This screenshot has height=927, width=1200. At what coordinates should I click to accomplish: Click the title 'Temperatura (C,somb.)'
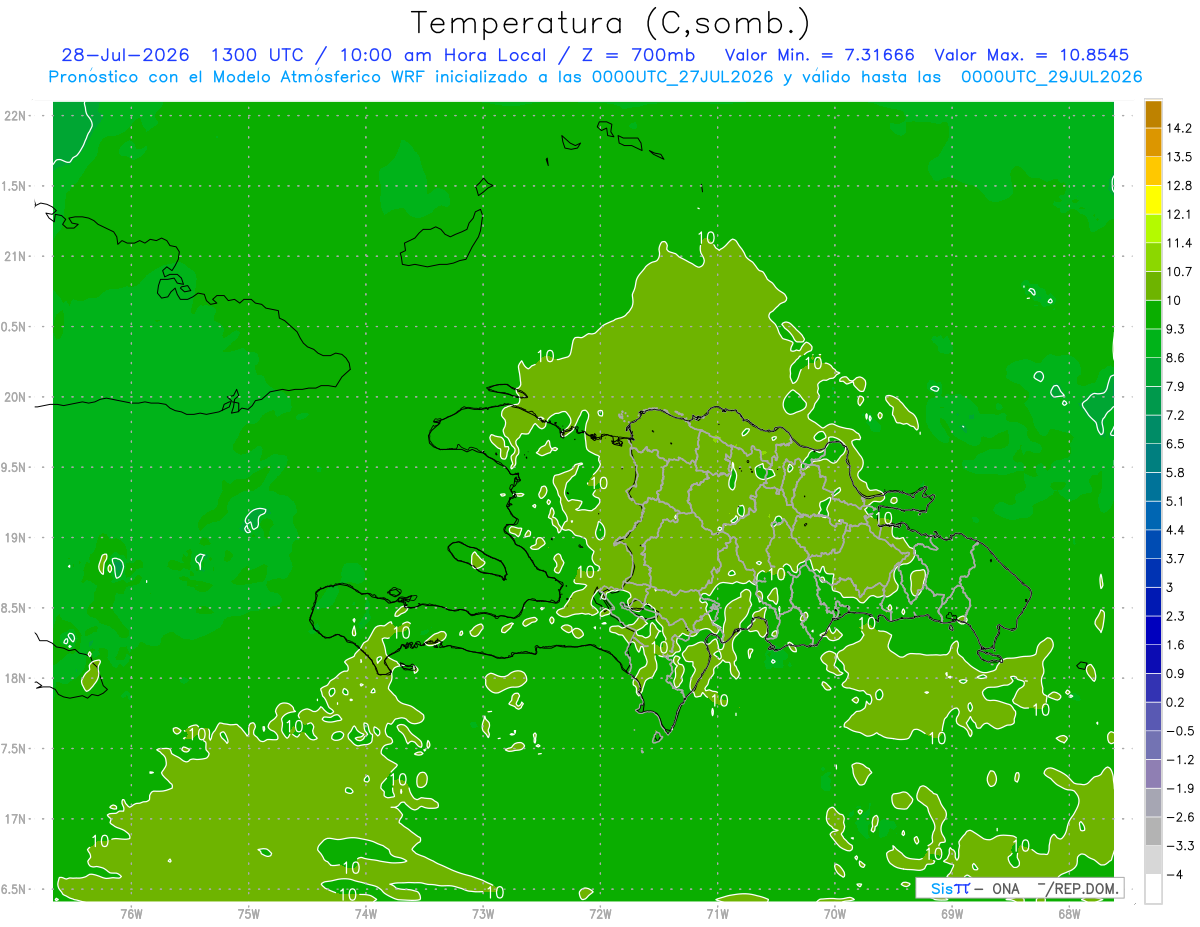[x=610, y=22]
